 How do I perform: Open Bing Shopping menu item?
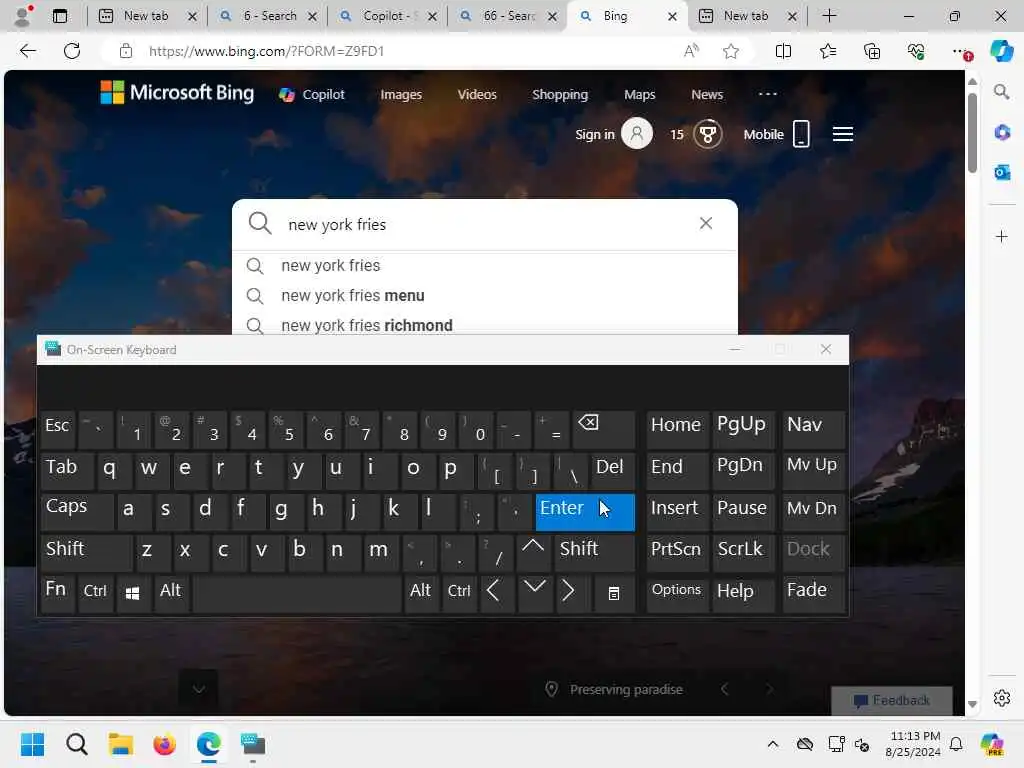560,95
